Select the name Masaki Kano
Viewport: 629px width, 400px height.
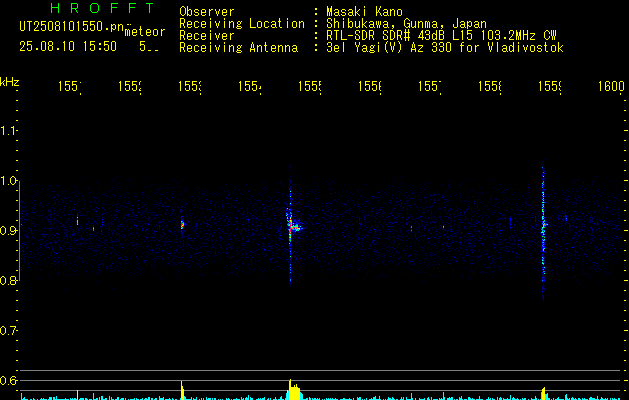pos(364,12)
